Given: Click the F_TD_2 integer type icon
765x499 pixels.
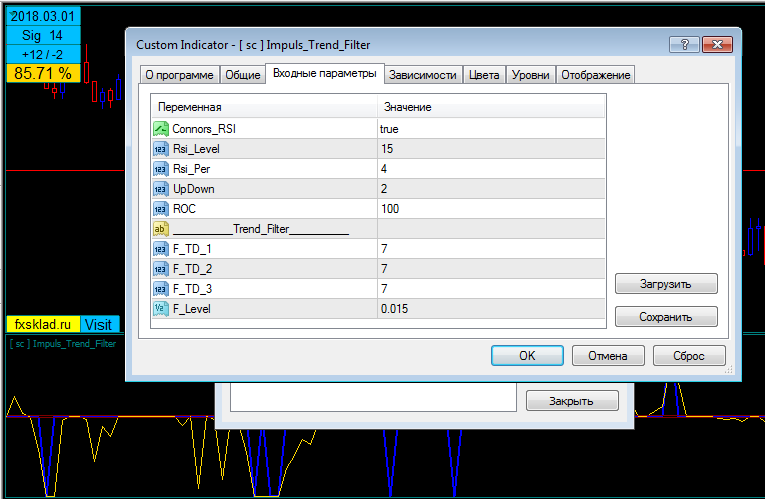Looking at the screenshot, I should coord(161,269).
